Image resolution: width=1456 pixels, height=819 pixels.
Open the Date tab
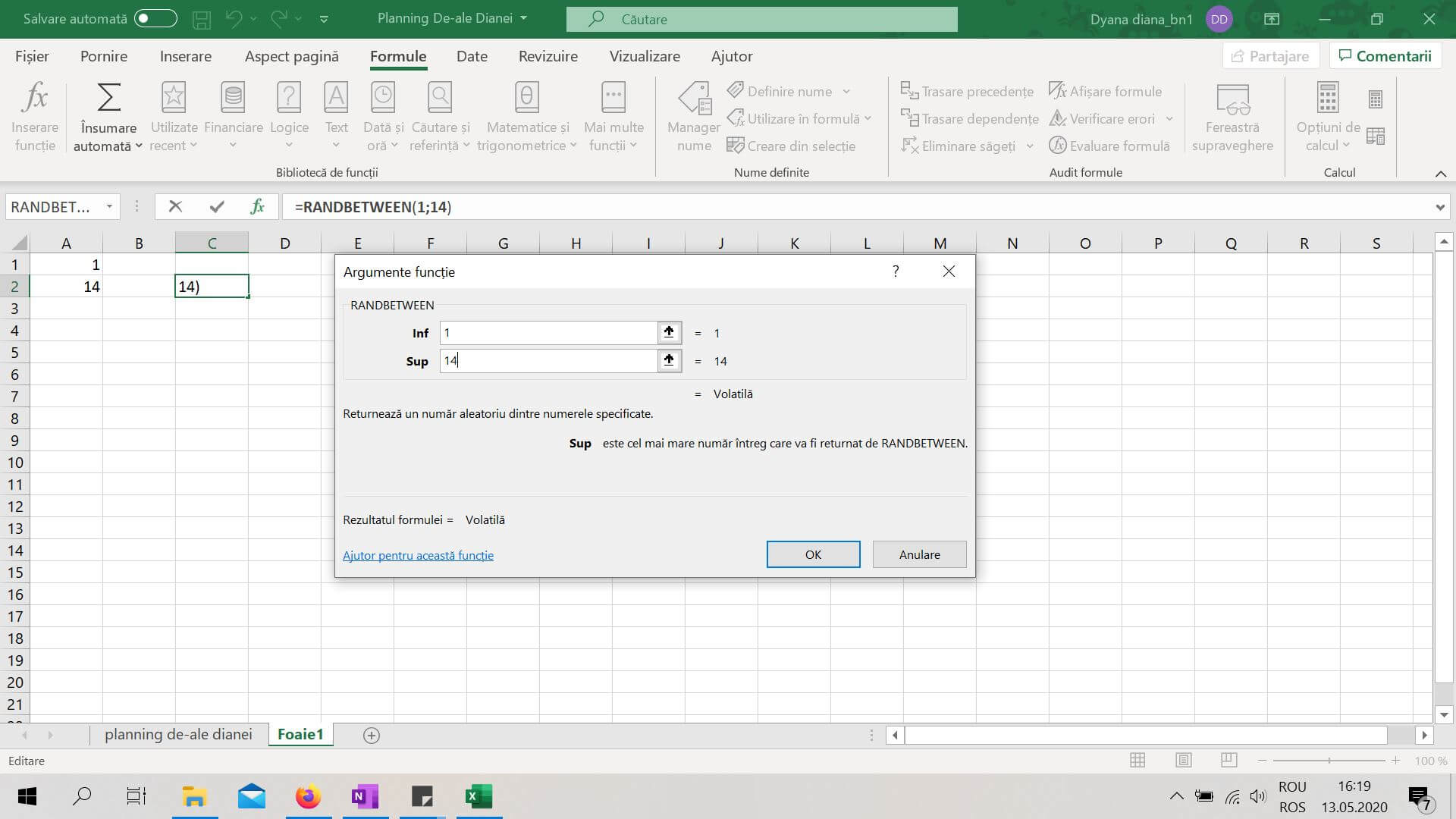point(472,56)
